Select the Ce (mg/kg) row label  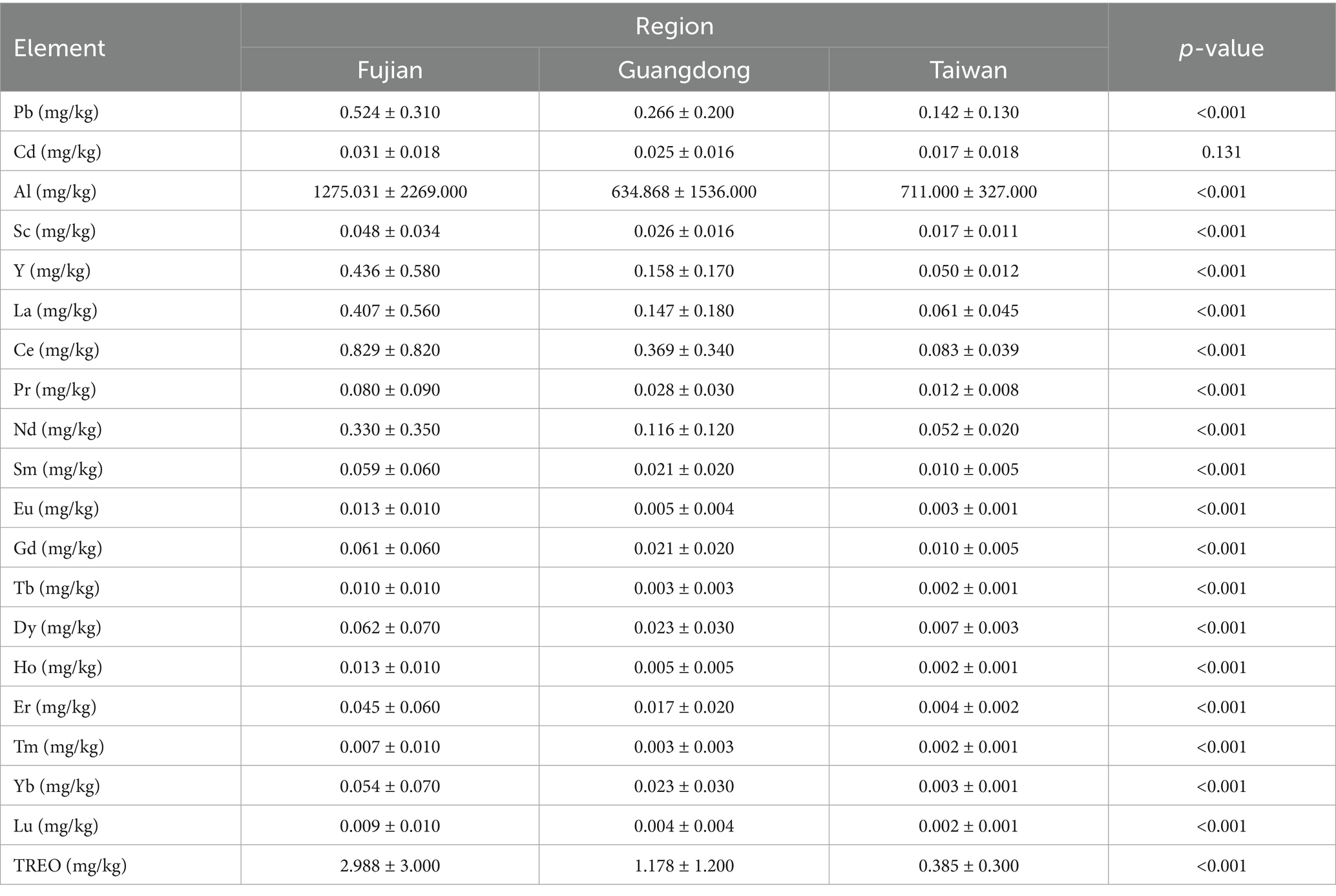[56, 350]
